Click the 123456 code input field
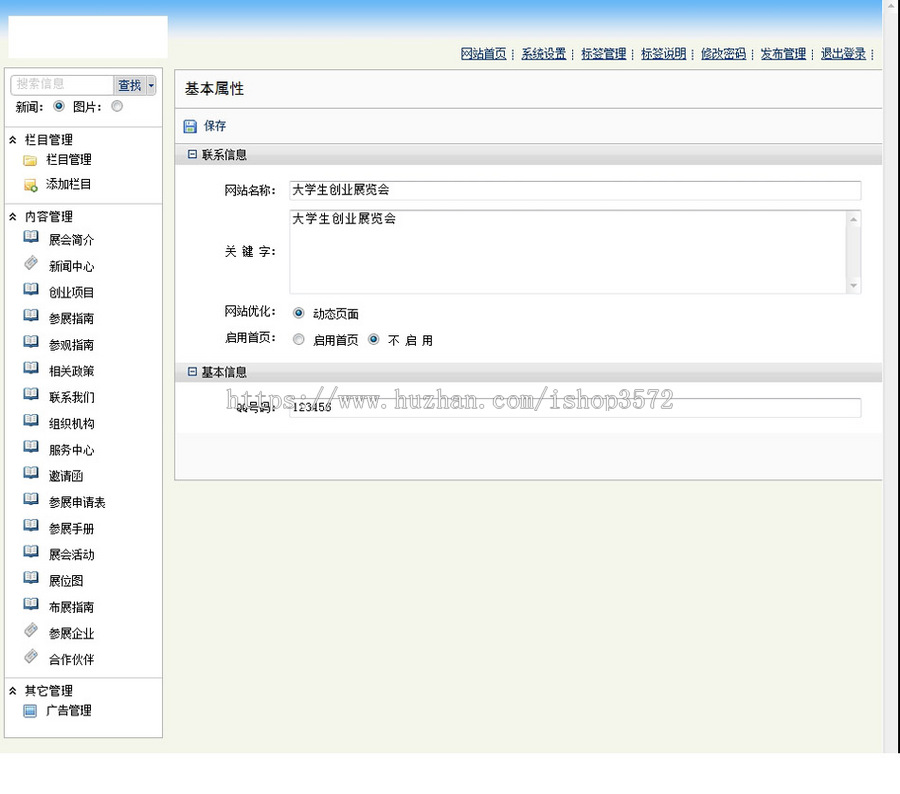Image resolution: width=900 pixels, height=794 pixels. point(575,408)
